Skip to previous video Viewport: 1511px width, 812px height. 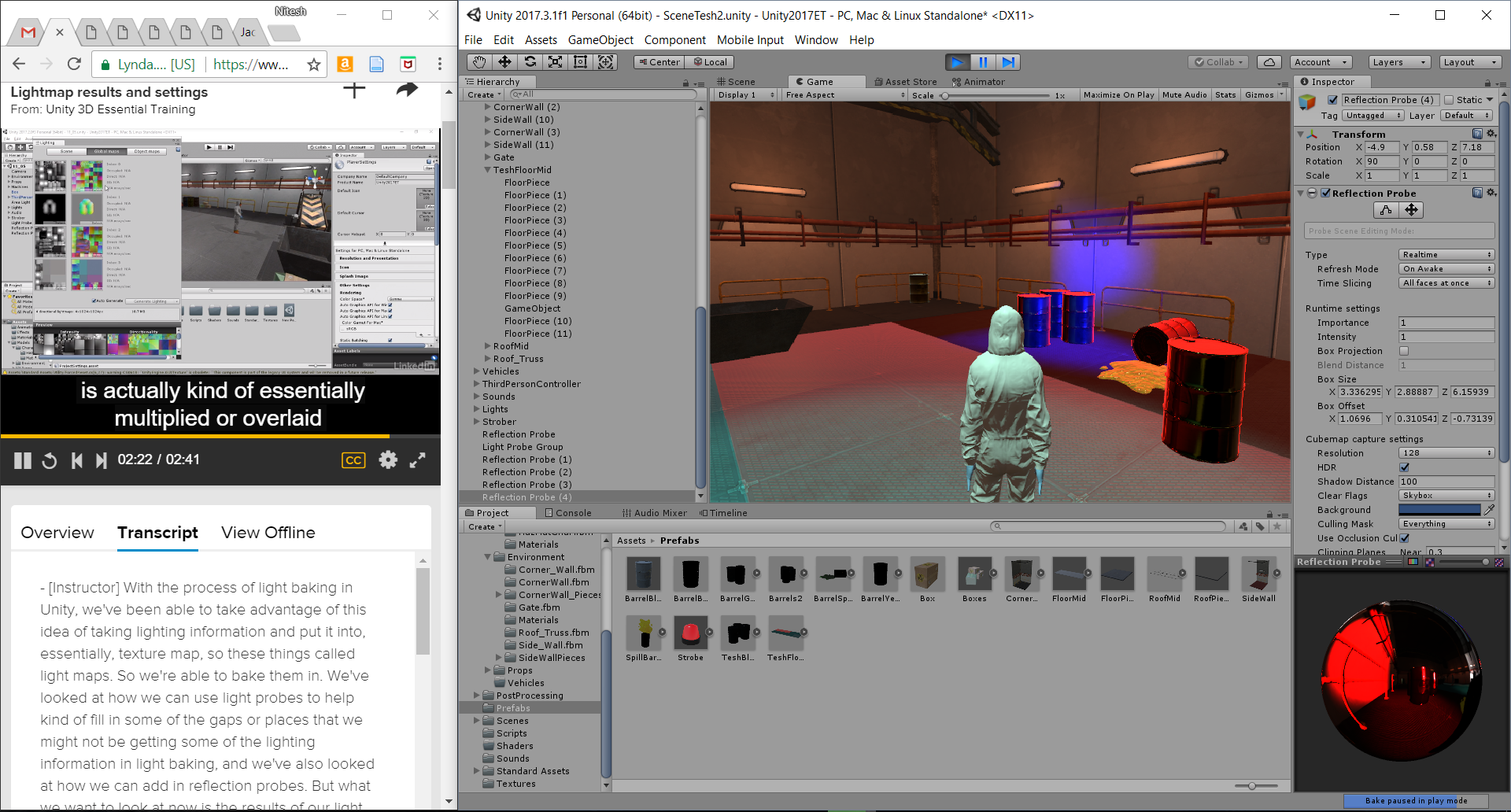pyautogui.click(x=76, y=460)
